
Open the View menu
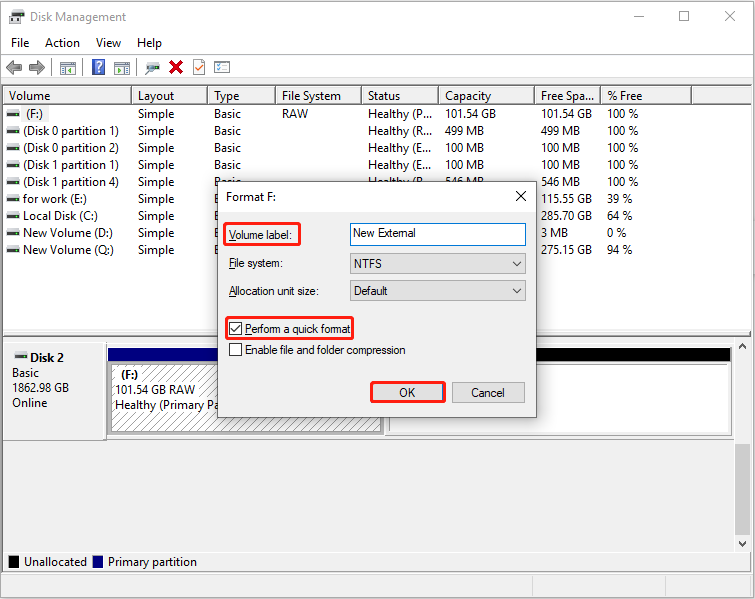coord(108,43)
